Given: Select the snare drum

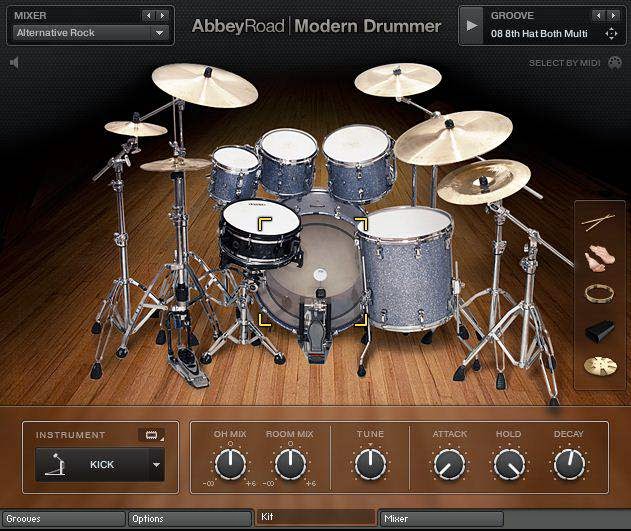Looking at the screenshot, I should tap(260, 233).
